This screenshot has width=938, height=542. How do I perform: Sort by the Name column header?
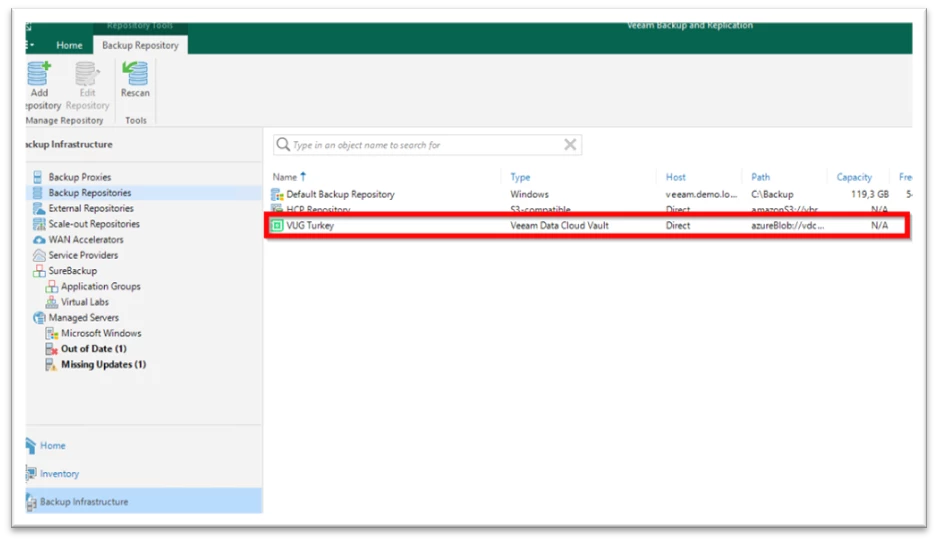[285, 176]
